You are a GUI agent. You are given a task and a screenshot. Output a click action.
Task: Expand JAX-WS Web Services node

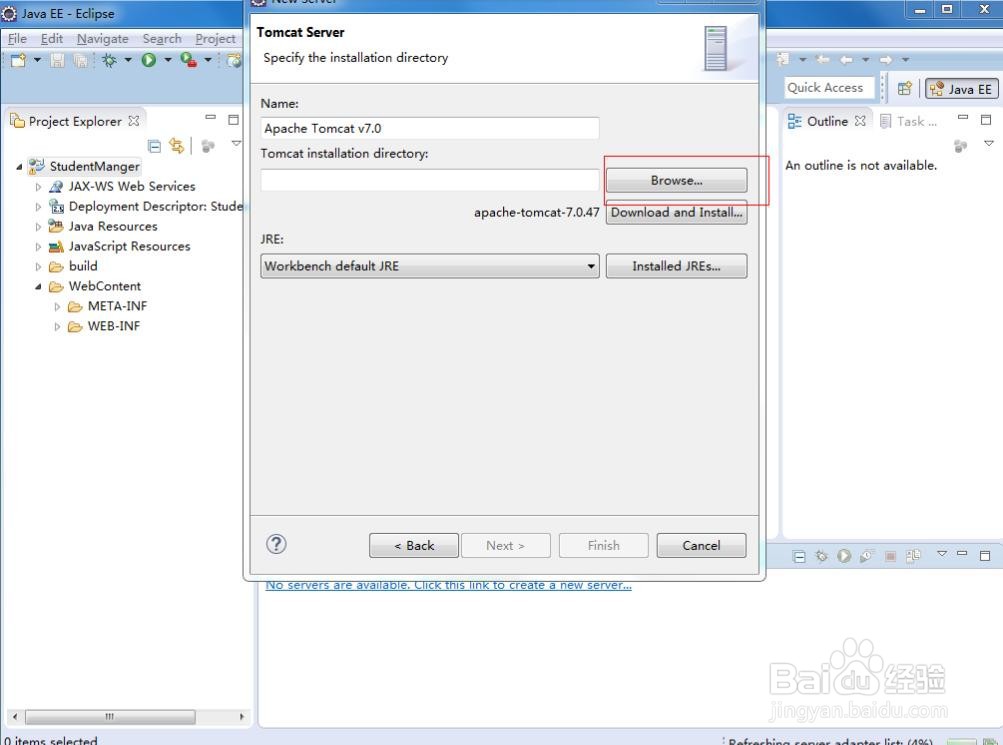(x=38, y=187)
